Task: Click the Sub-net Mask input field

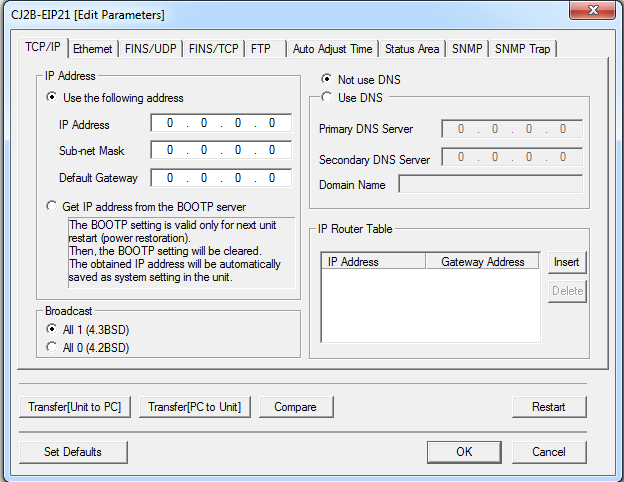Action: pos(221,150)
